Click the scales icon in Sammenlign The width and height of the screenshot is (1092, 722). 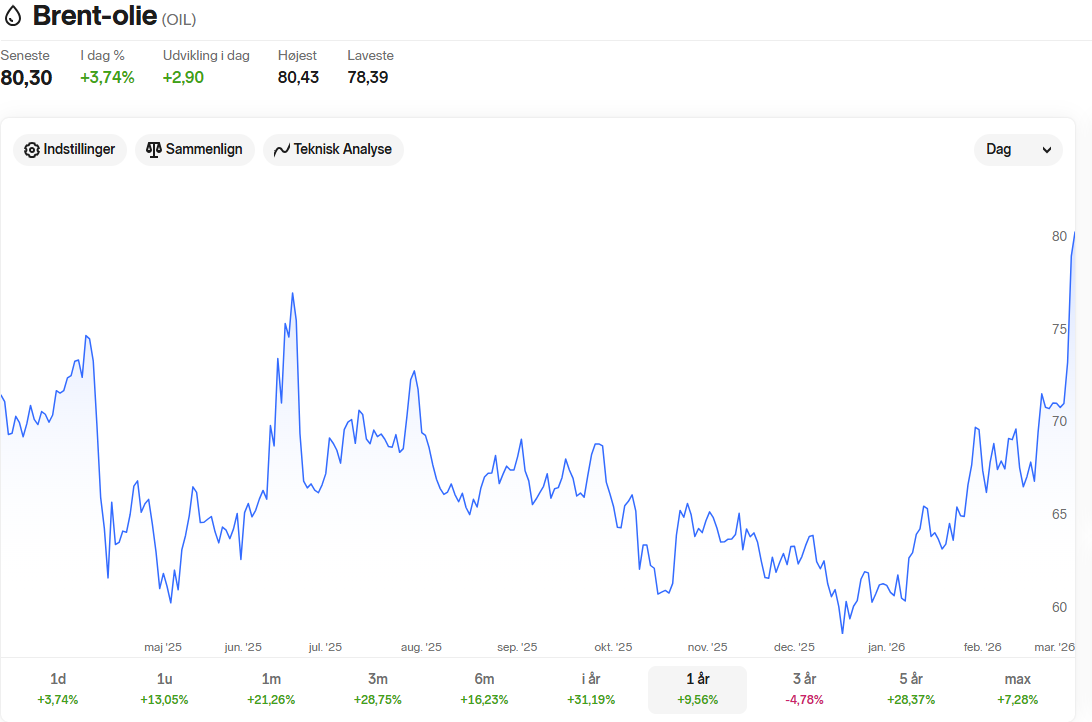(x=153, y=150)
